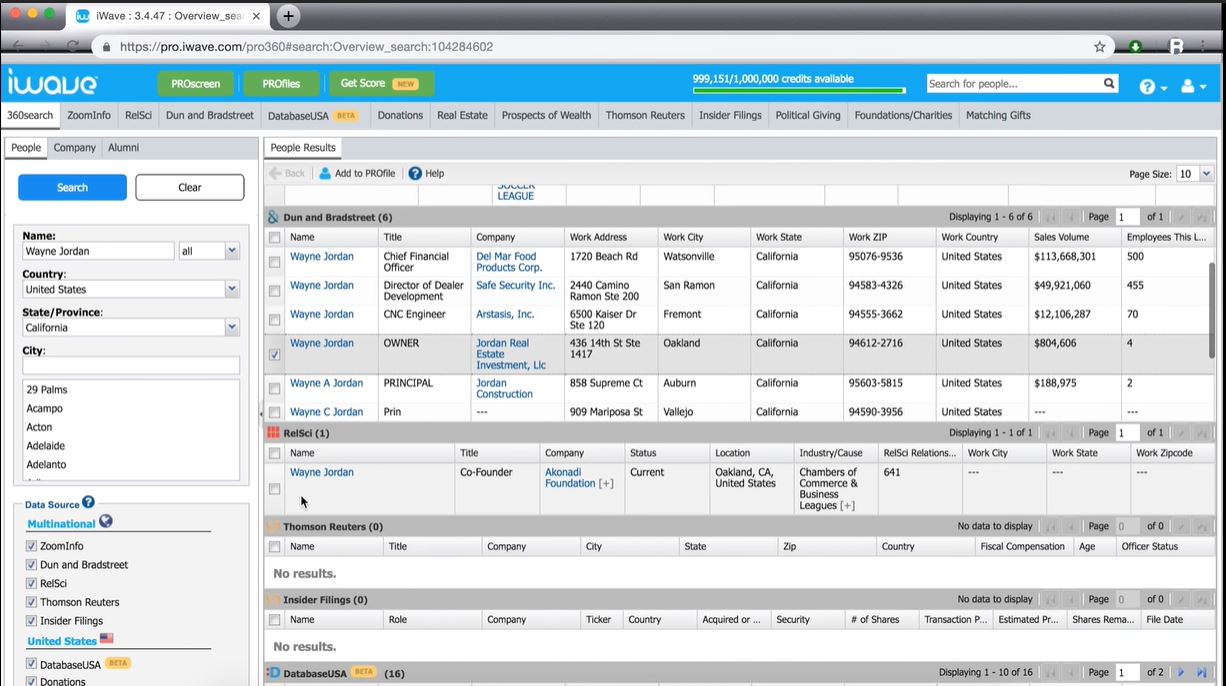Click the Multinational globe icon

106,521
